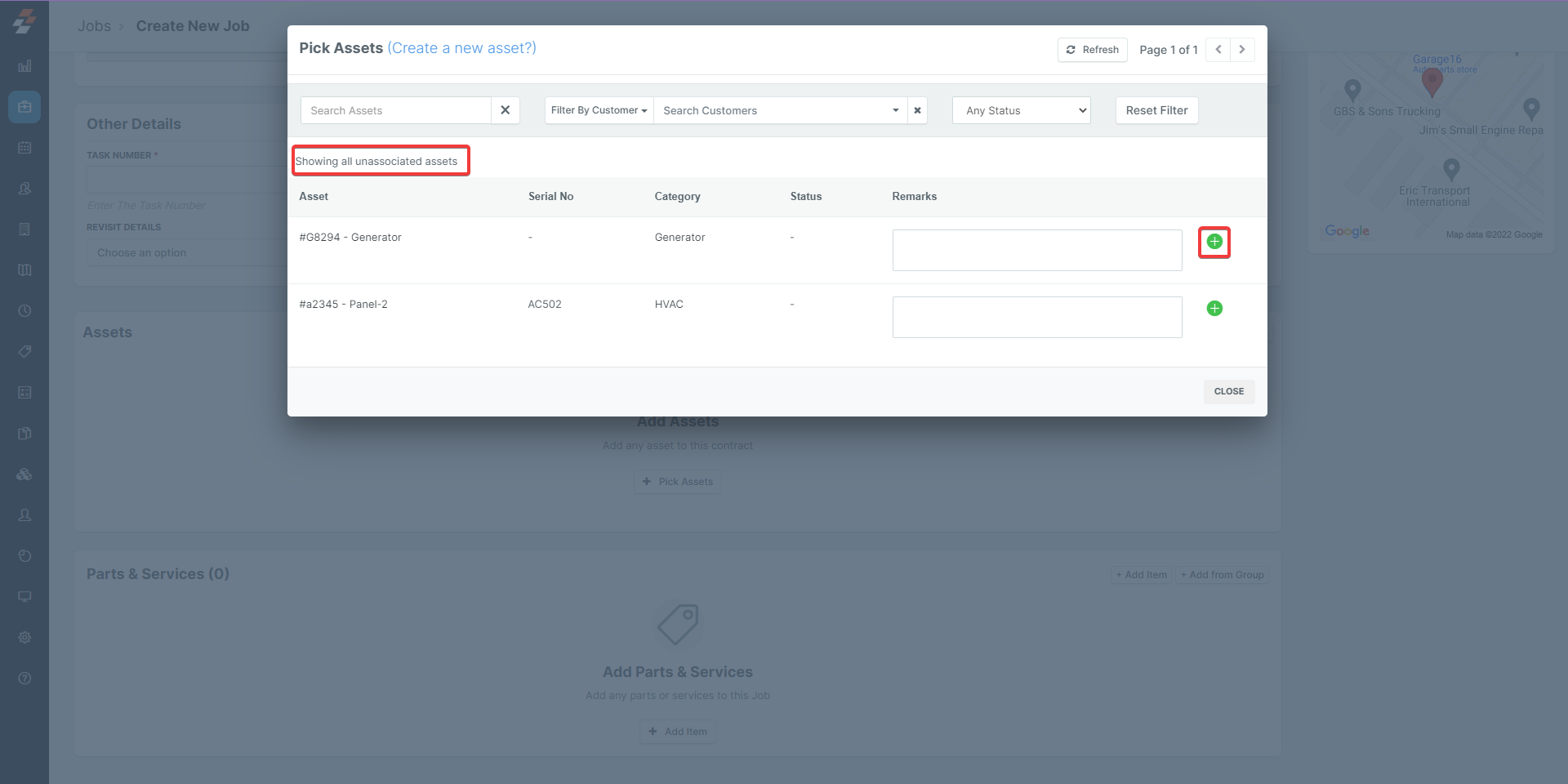Click the 'Asset' column header

tap(314, 197)
